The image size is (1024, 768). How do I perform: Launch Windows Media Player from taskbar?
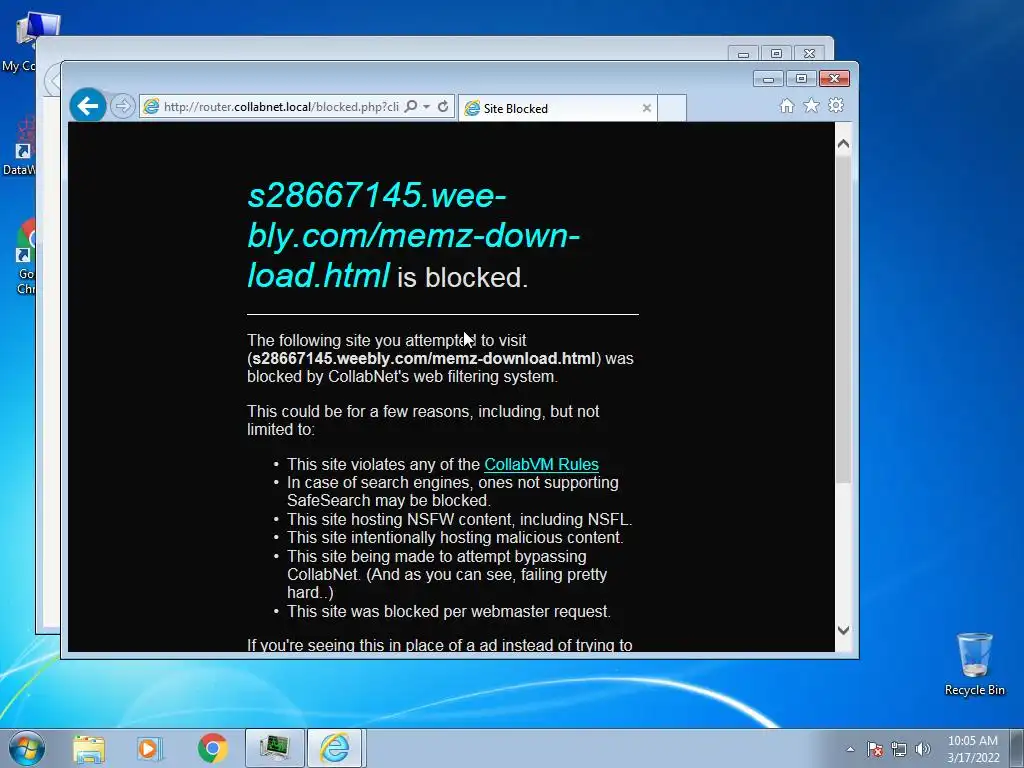(x=150, y=748)
